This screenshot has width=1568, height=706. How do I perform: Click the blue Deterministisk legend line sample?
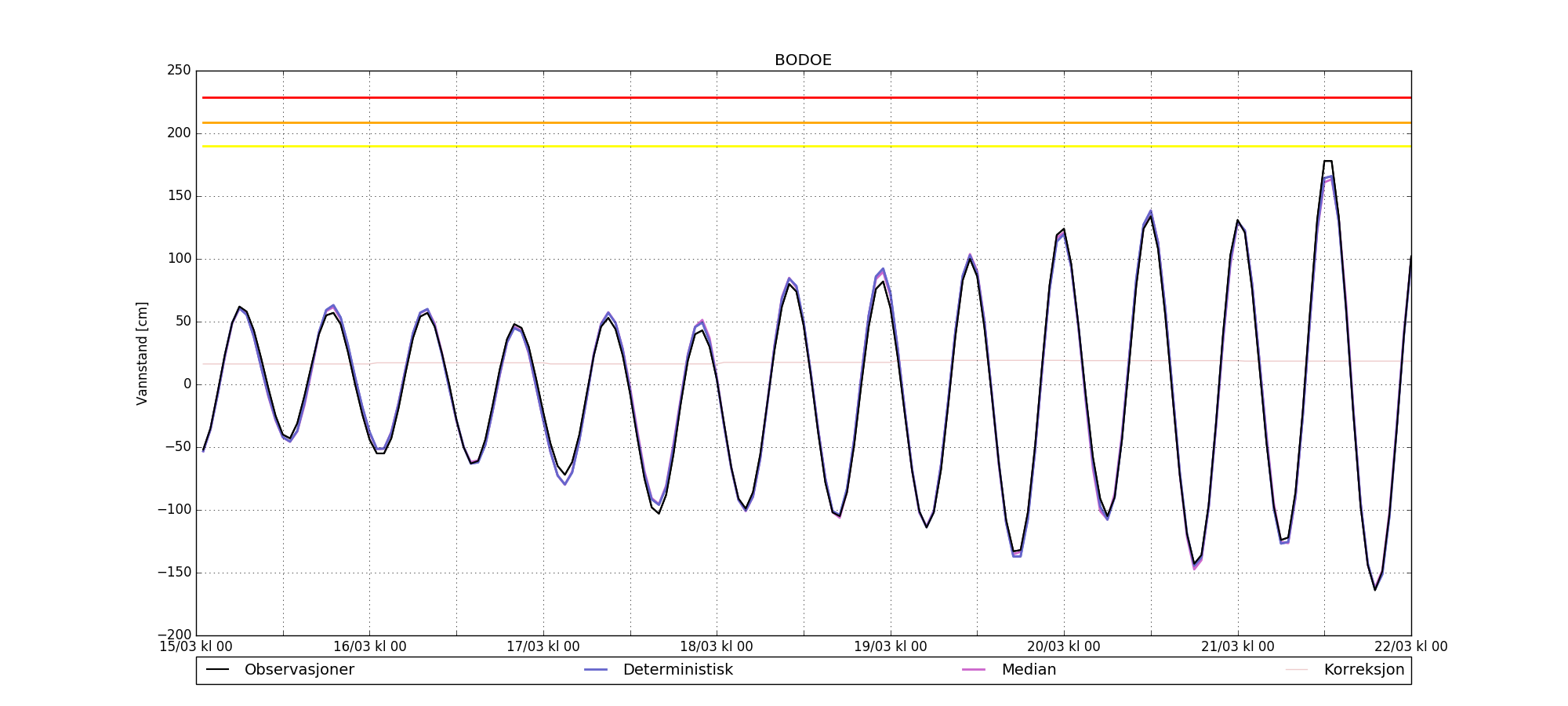coord(596,670)
